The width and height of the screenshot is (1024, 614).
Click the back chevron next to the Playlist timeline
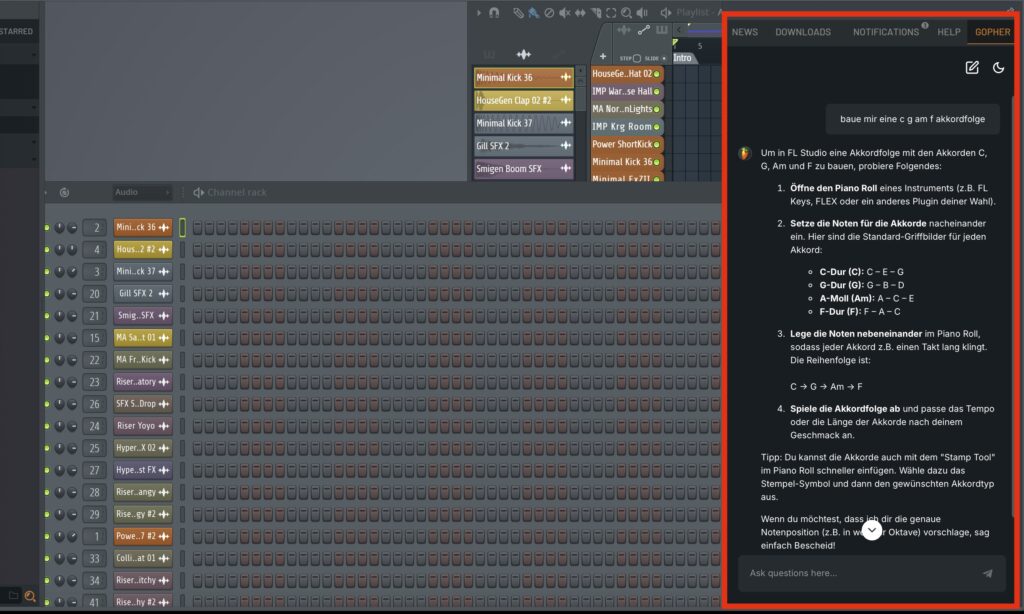tap(679, 30)
